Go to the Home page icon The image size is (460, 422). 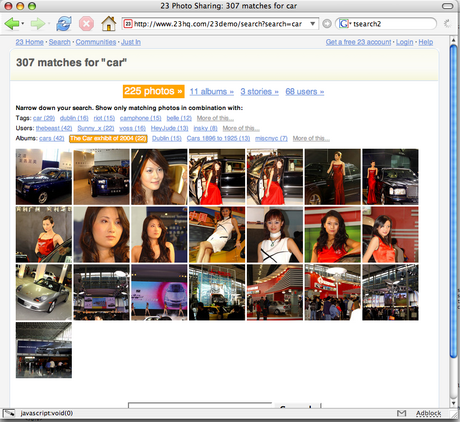109,24
